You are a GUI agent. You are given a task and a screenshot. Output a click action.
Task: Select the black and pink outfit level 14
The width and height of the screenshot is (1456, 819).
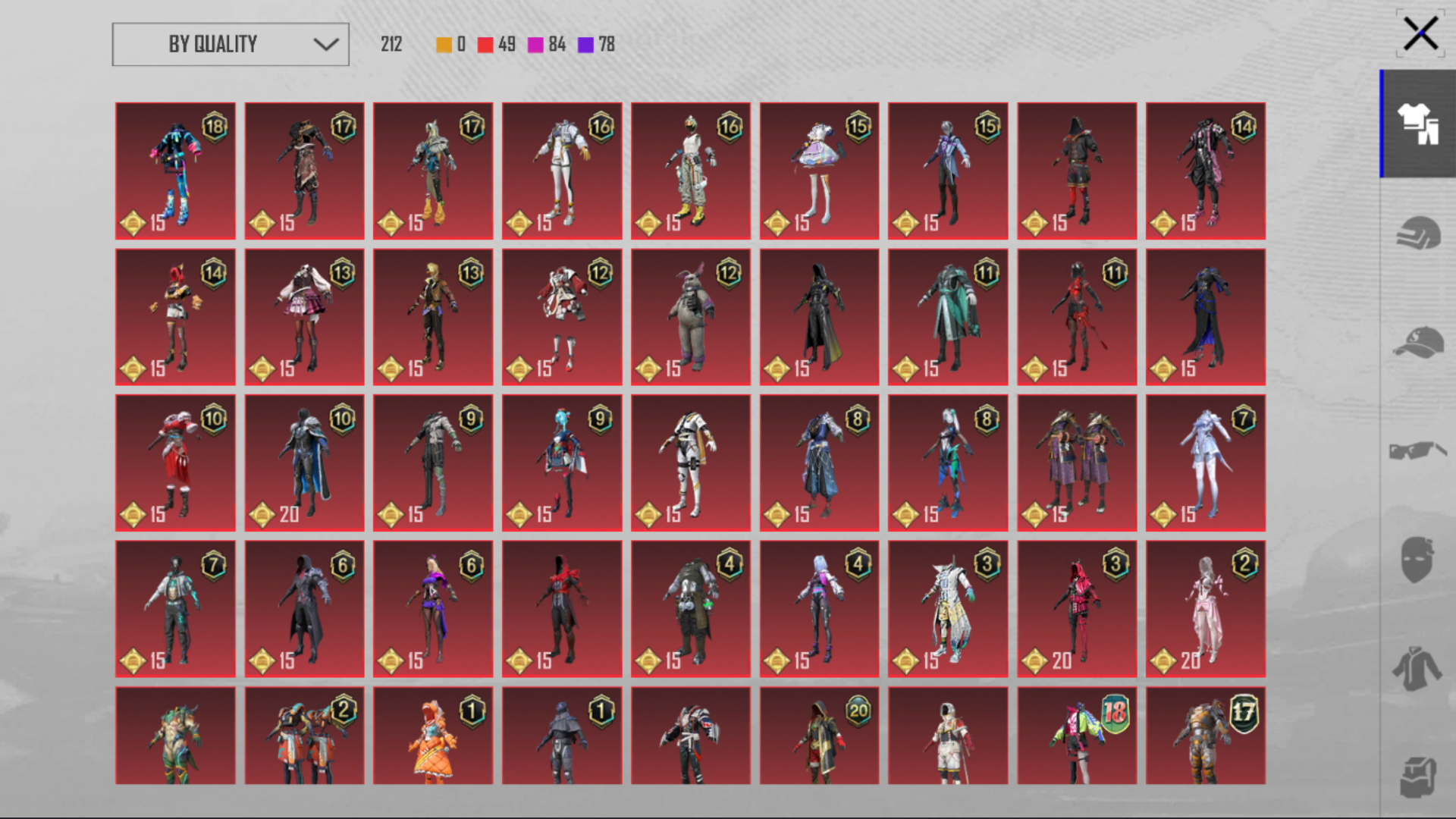point(1206,171)
